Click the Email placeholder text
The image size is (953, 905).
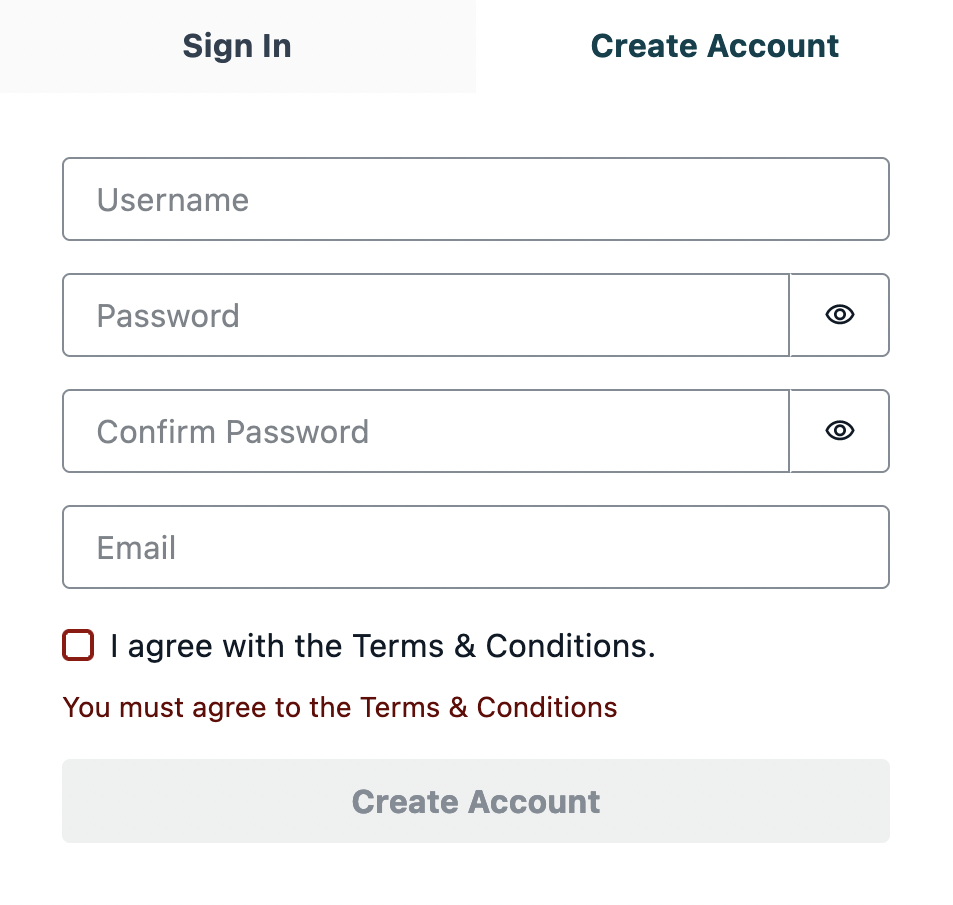click(137, 548)
